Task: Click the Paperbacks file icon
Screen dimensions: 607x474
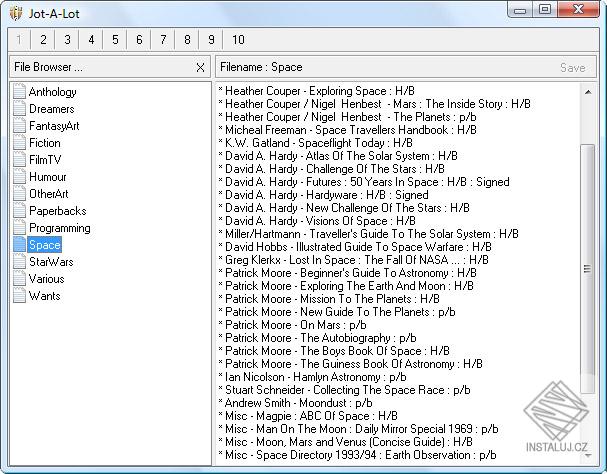Action: coord(19,211)
